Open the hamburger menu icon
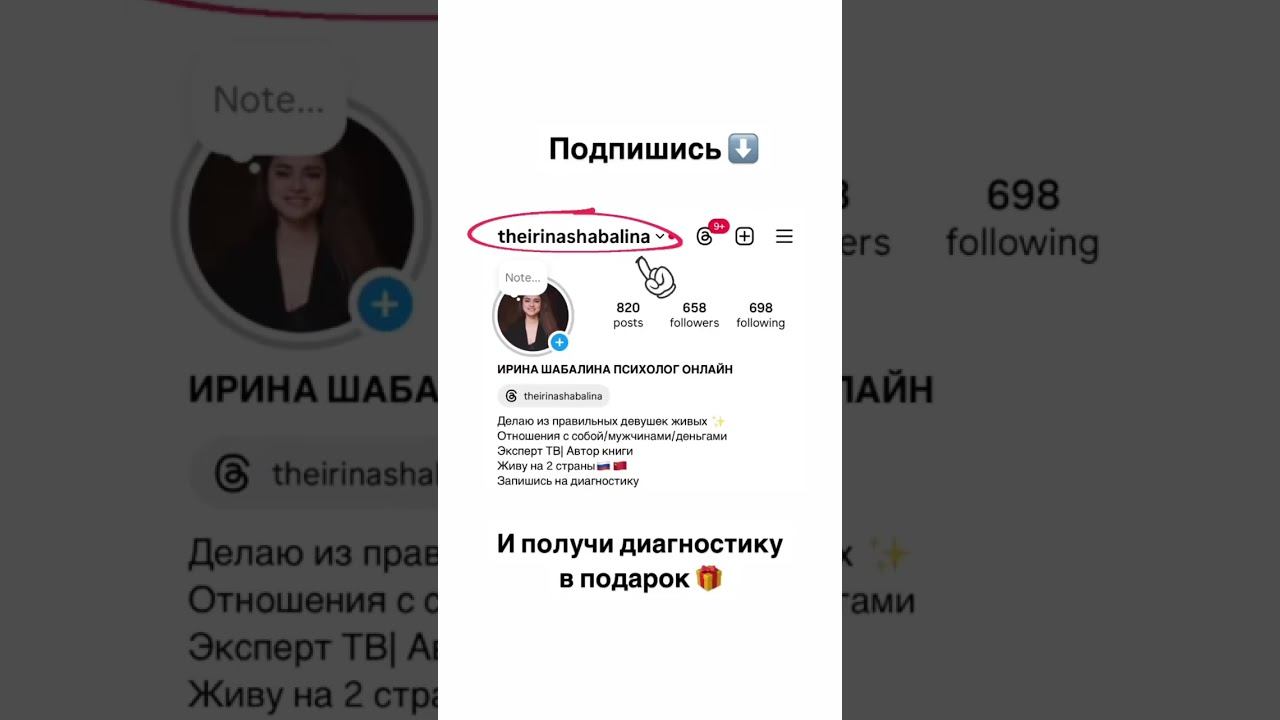1280x720 pixels. pyautogui.click(x=784, y=236)
